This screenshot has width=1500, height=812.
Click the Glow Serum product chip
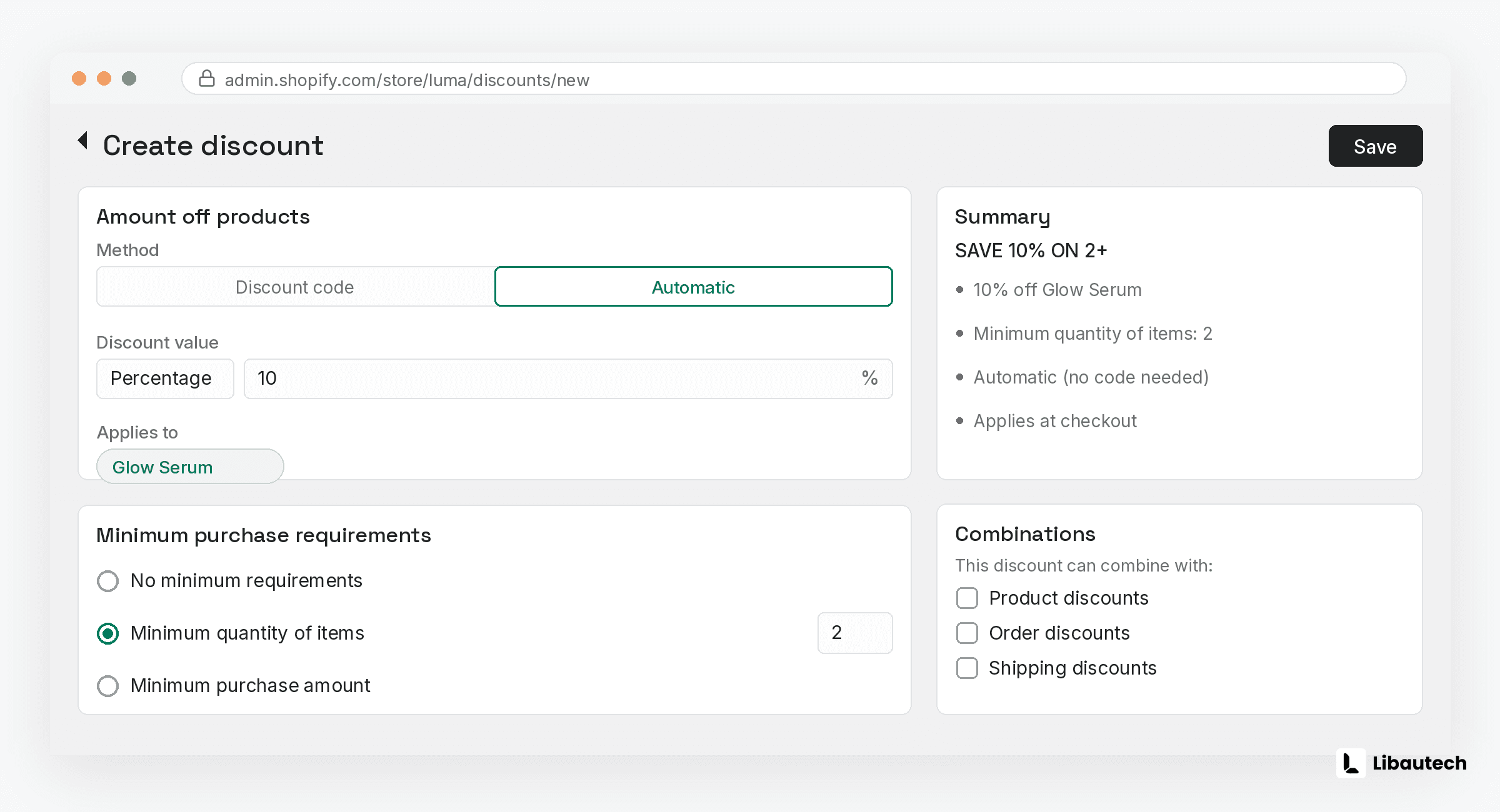[x=190, y=467]
